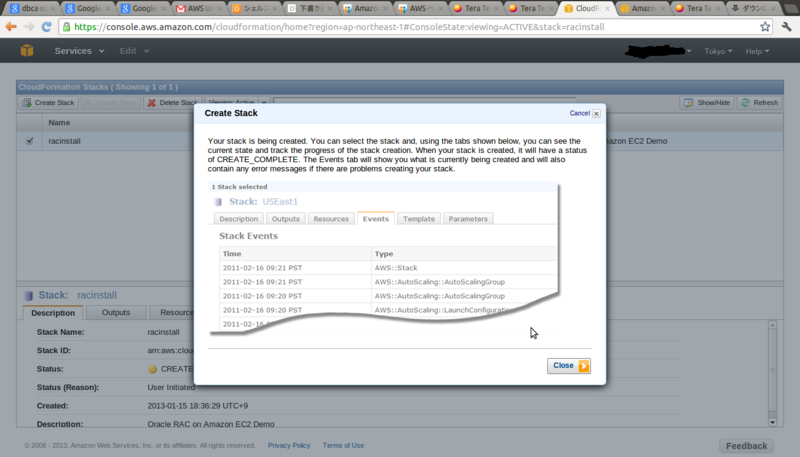Go back using browser back arrow
Viewport: 800px width, 457px height.
[x=11, y=27]
